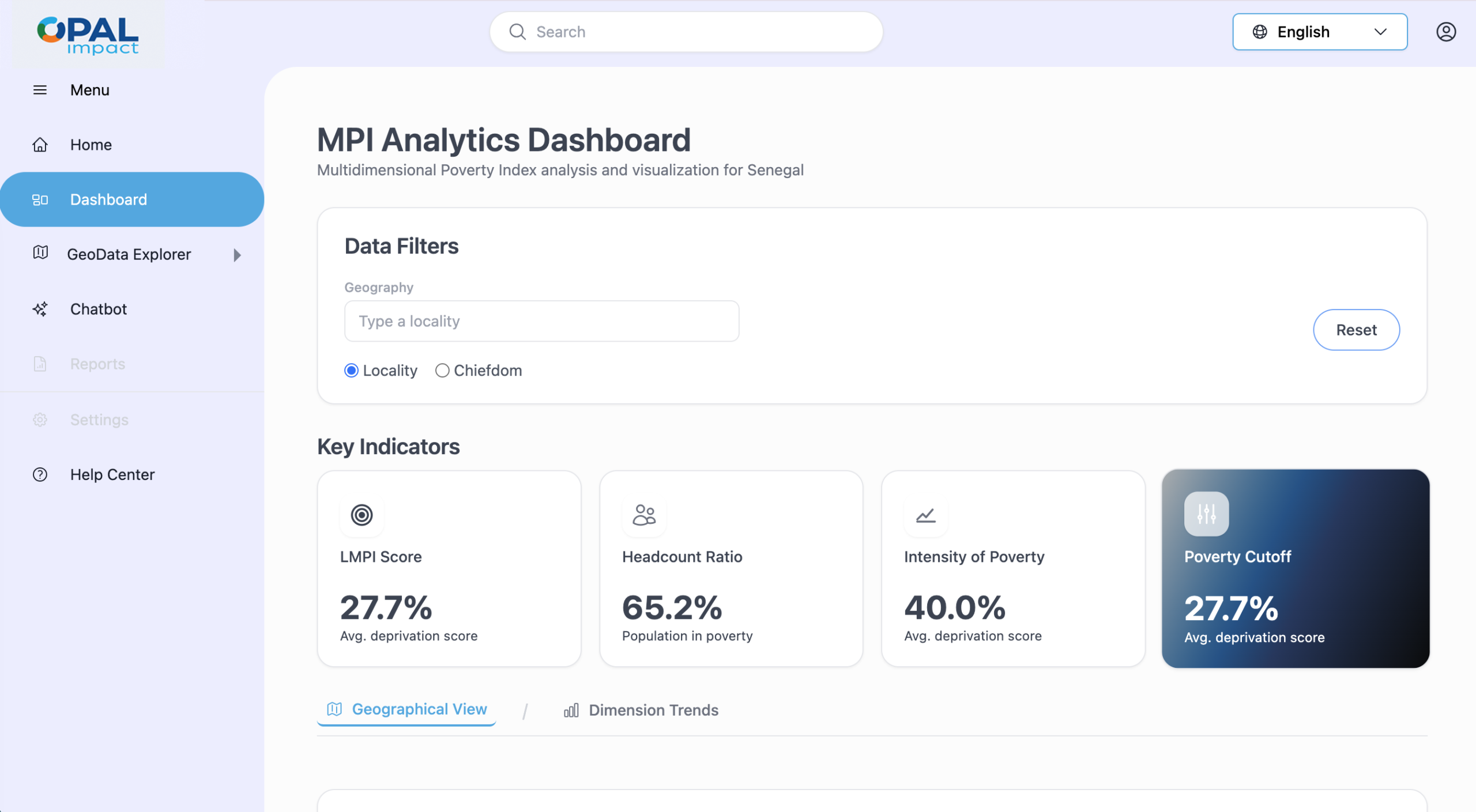1476x812 pixels.
Task: Click the user profile icon
Action: point(1445,32)
